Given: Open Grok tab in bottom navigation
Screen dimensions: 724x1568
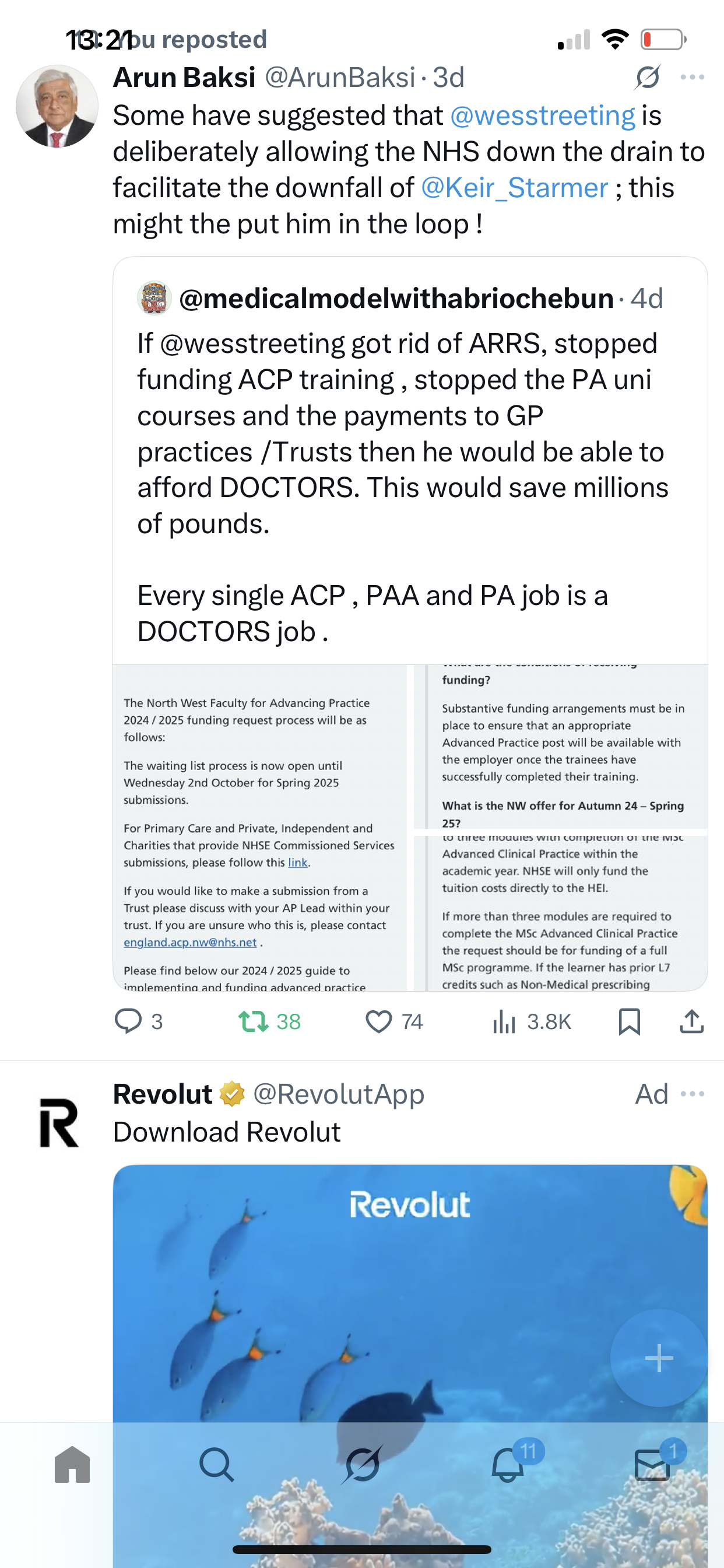Looking at the screenshot, I should point(363,1465).
